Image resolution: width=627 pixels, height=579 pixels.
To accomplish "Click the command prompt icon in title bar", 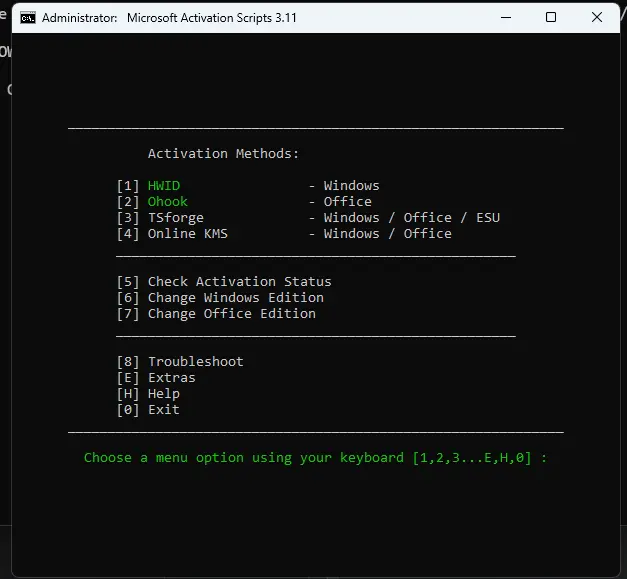I will [x=28, y=18].
